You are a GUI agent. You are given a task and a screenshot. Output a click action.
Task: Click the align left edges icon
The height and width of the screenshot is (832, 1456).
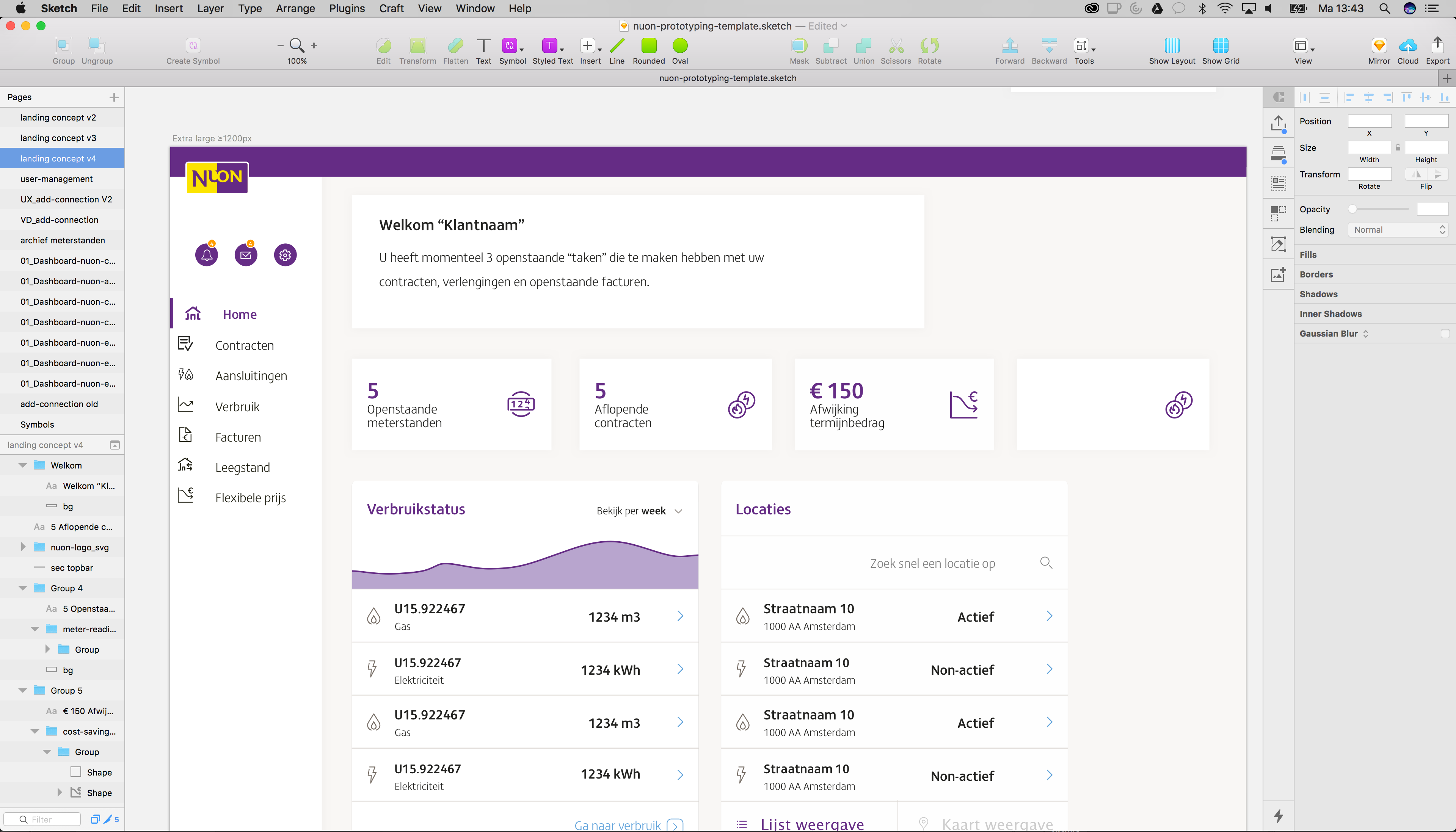click(x=1349, y=97)
